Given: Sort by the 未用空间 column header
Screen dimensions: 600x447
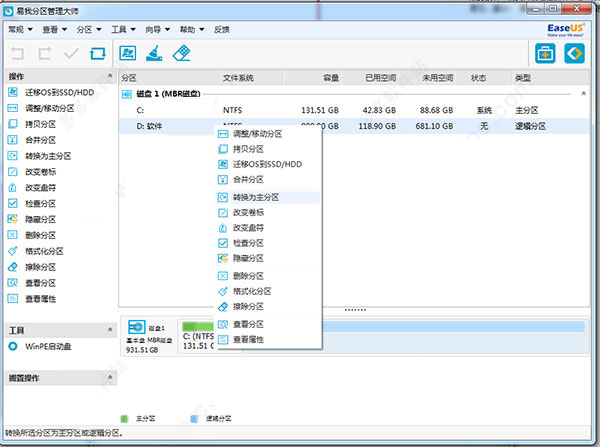Looking at the screenshot, I should pyautogui.click(x=426, y=78).
